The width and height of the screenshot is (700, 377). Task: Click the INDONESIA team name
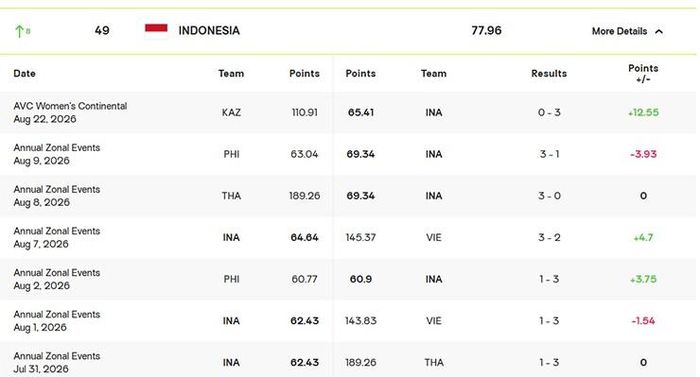click(x=209, y=30)
